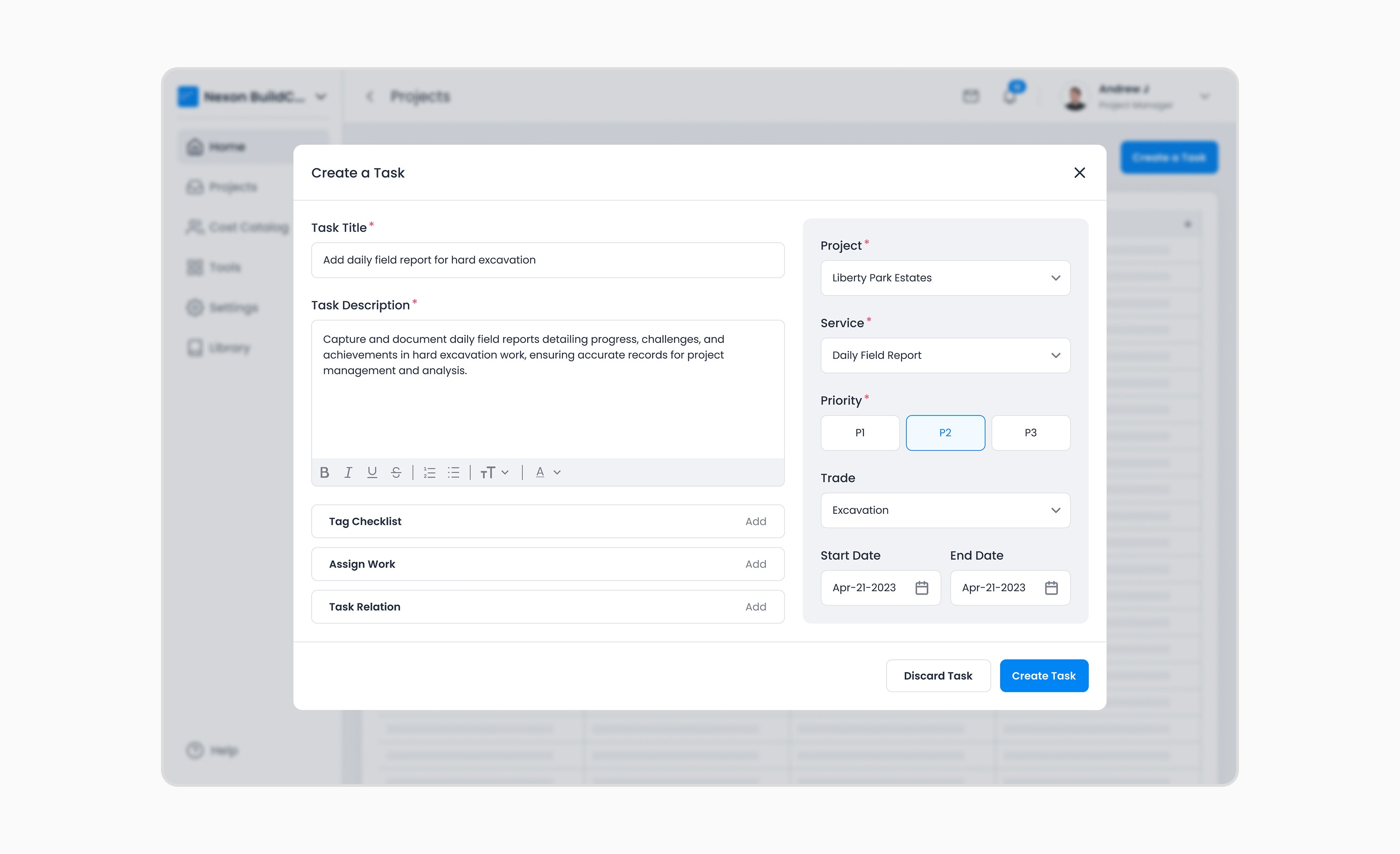
Task: Open the notifications bell in header
Action: pyautogui.click(x=1010, y=96)
